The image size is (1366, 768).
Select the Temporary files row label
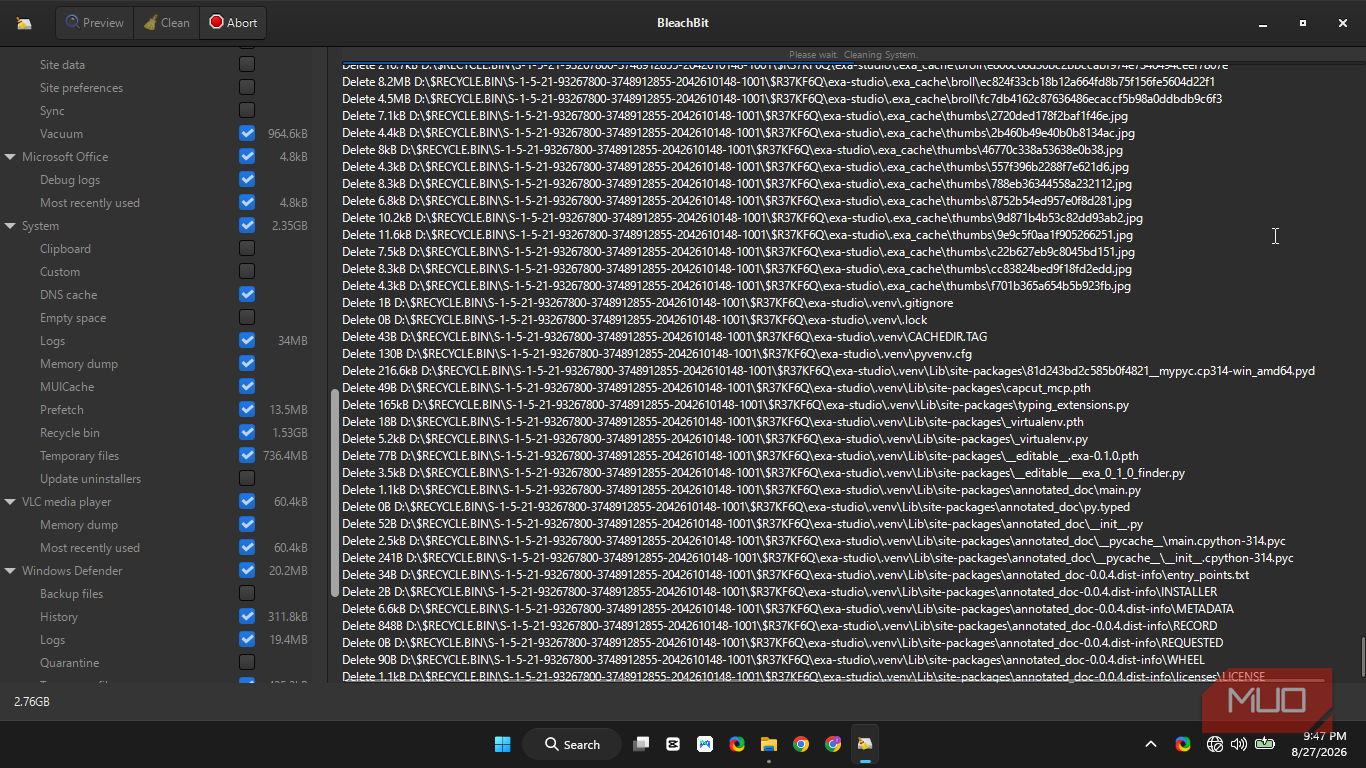coord(79,456)
